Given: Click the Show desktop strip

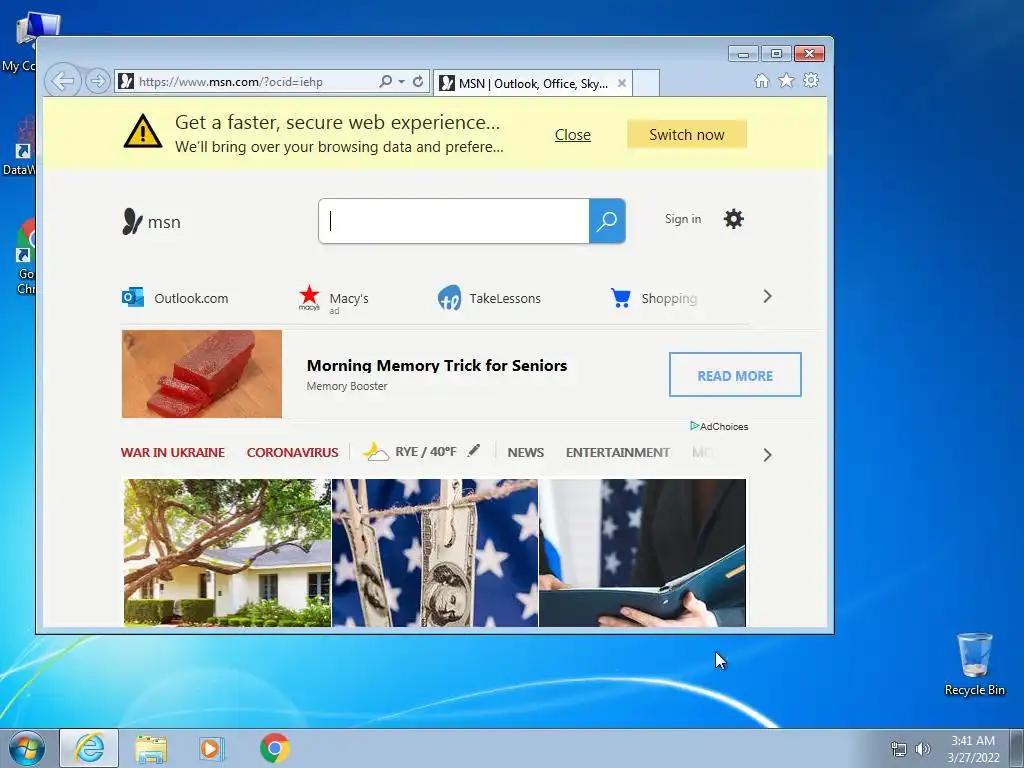Looking at the screenshot, I should (x=1017, y=748).
